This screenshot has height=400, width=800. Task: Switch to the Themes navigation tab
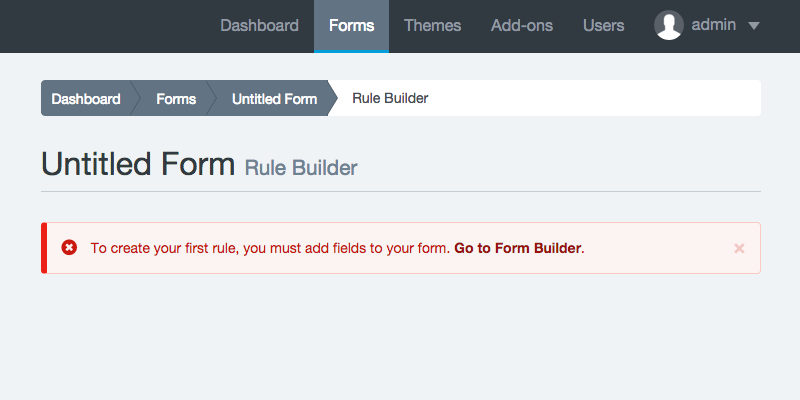(432, 26)
